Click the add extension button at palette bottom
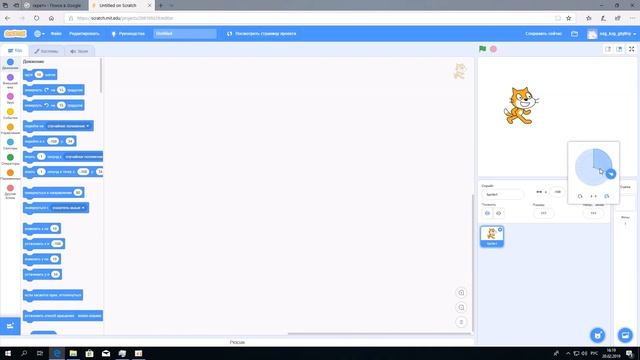 (10, 326)
